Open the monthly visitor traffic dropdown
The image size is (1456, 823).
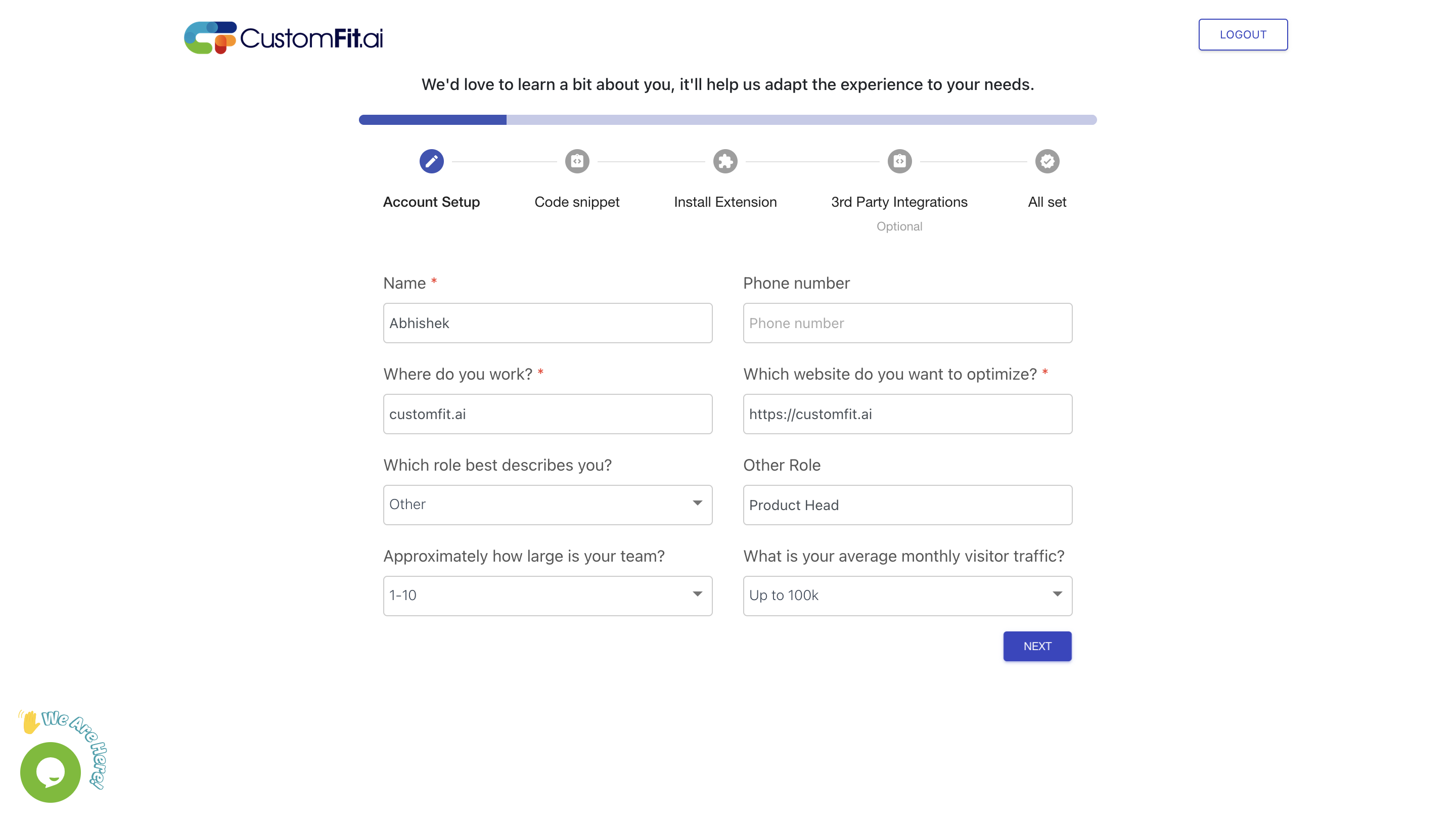(907, 596)
